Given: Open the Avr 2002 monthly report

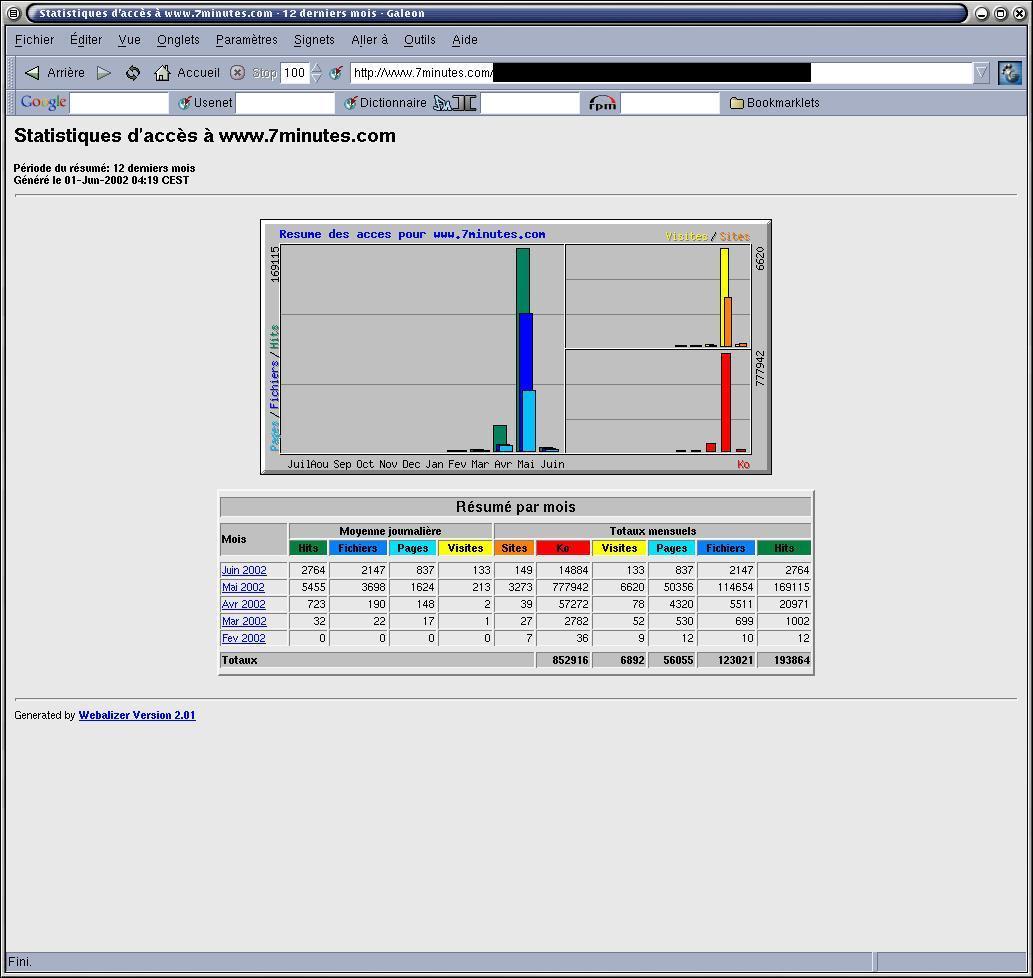Looking at the screenshot, I should click(x=244, y=605).
